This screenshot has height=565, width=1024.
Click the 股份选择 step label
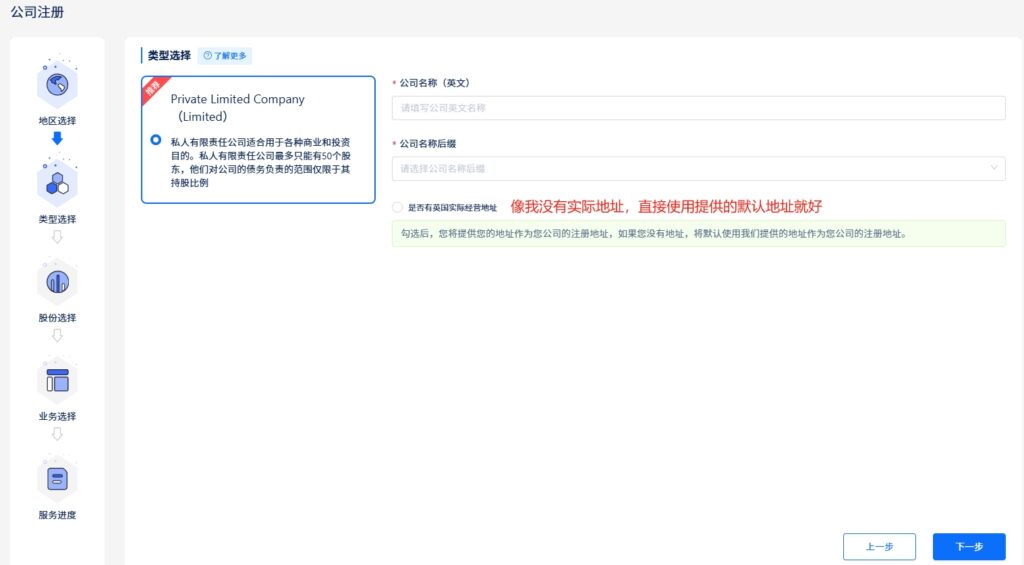[57, 318]
